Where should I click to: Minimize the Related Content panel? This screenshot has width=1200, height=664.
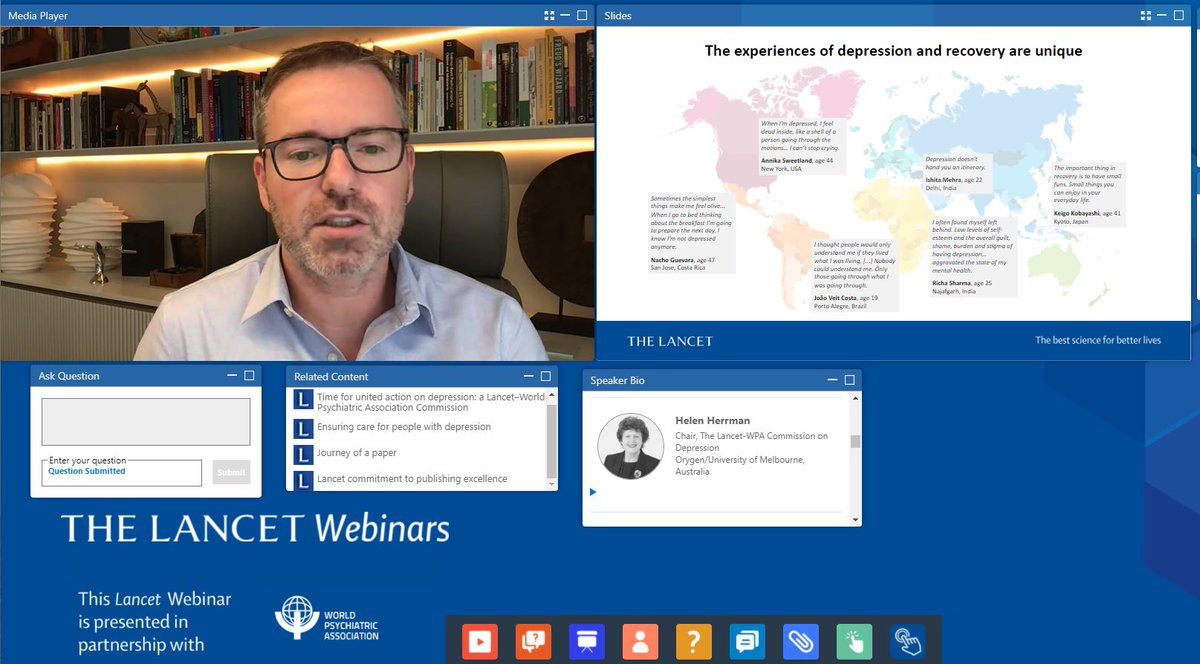[529, 376]
